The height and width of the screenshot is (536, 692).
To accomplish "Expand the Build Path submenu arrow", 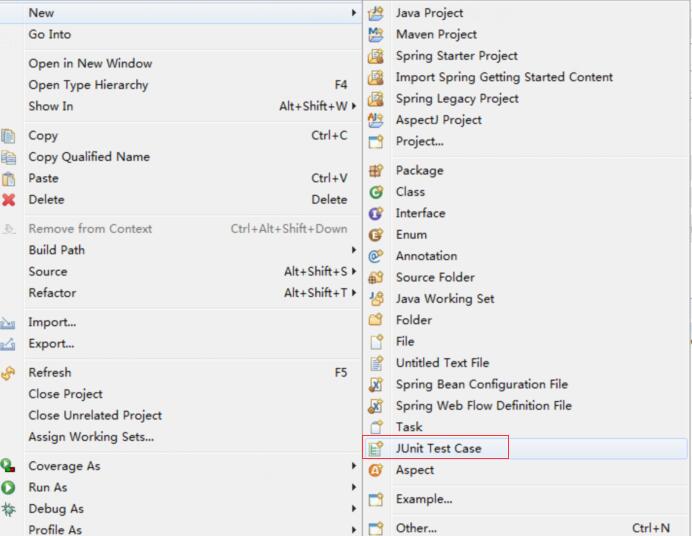I will point(354,250).
